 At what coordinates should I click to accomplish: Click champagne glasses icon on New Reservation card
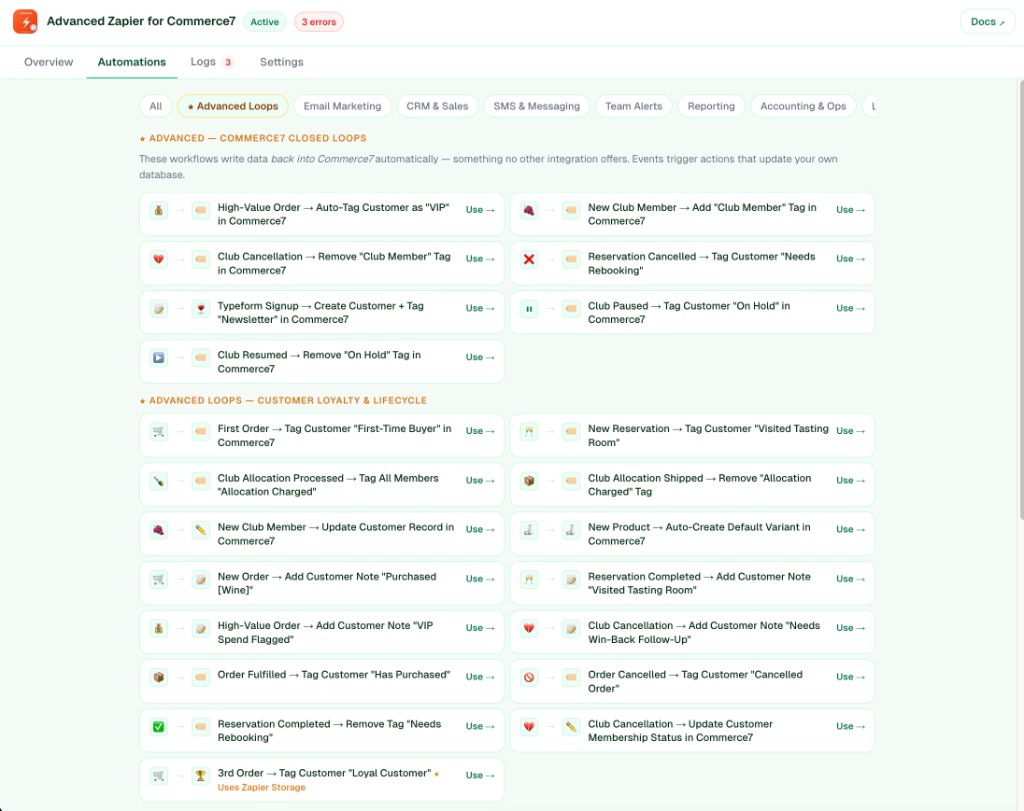(x=529, y=432)
